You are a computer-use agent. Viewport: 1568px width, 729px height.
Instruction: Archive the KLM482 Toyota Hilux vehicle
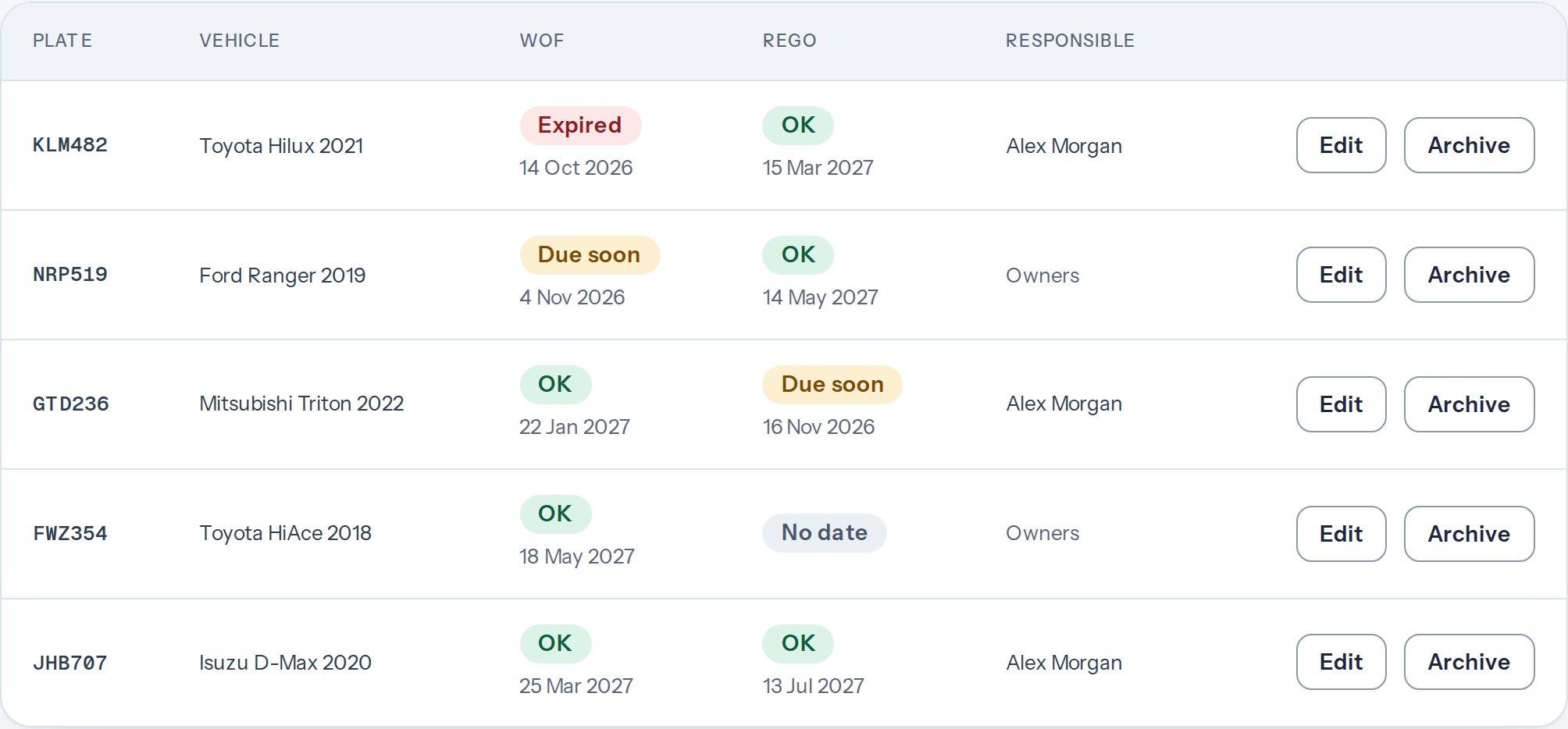click(x=1469, y=145)
